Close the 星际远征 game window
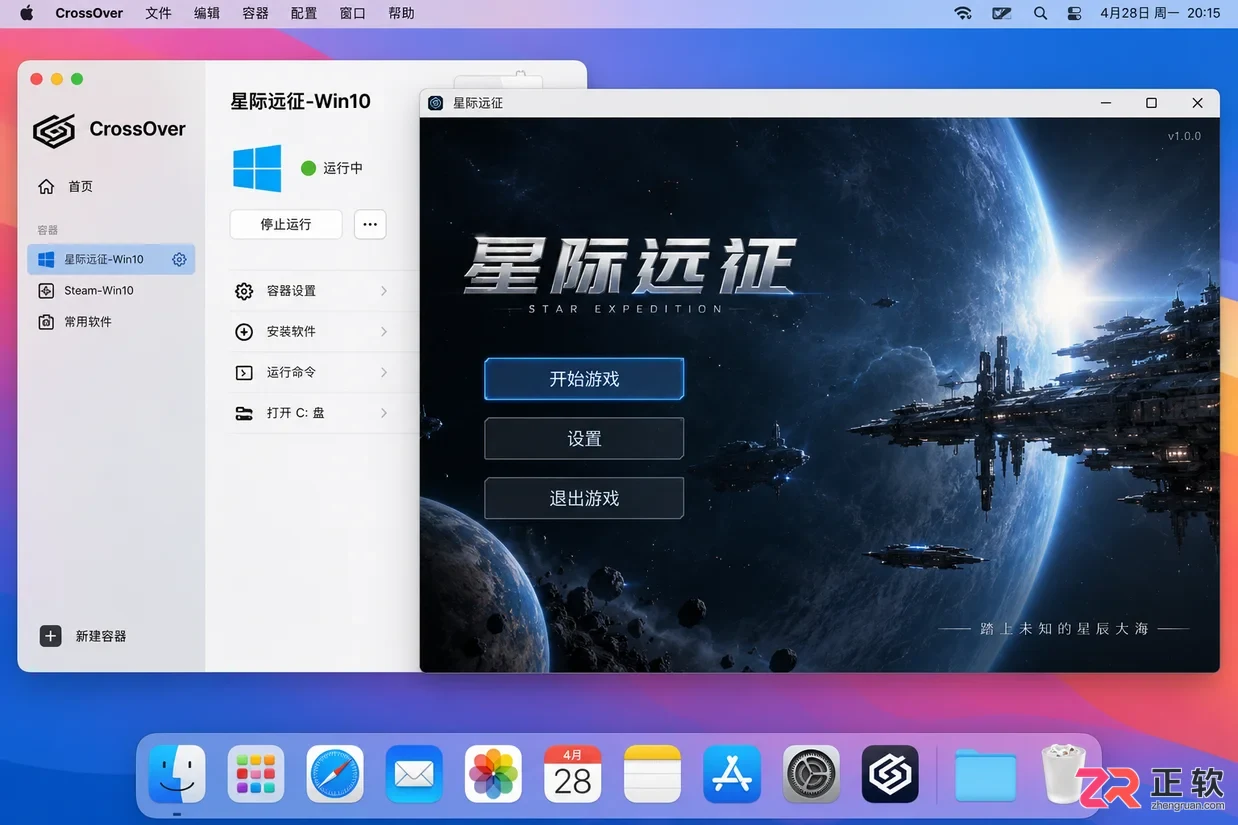 coord(1197,103)
